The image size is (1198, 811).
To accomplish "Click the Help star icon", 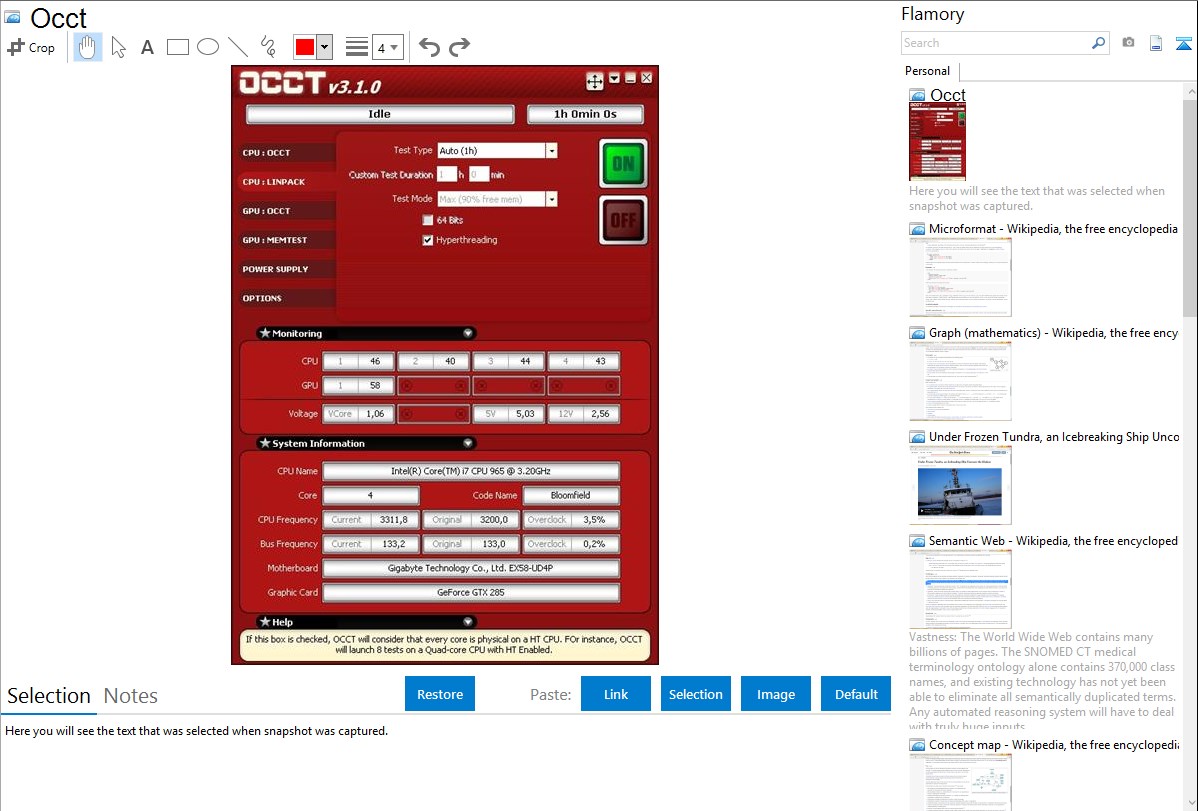I will [x=265, y=621].
